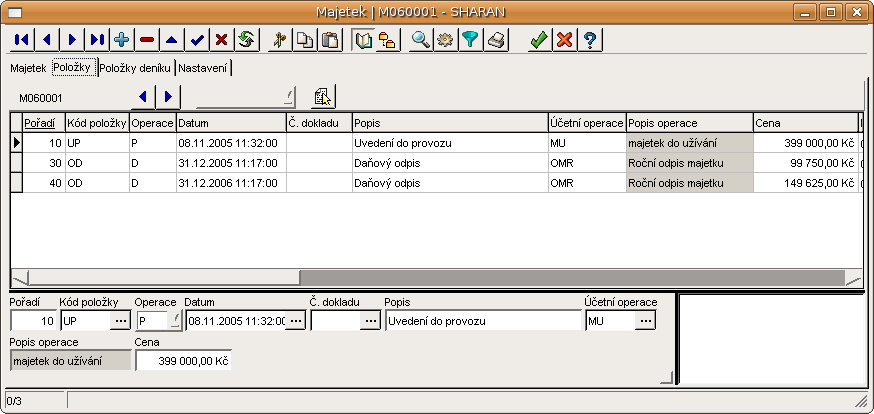Open lookup for Kód položky field
This screenshot has height=414, width=874.
click(120, 320)
